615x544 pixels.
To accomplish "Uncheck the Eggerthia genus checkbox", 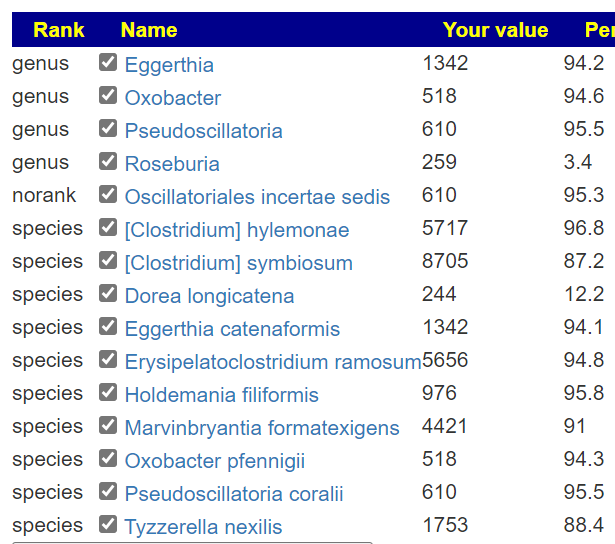I will coord(108,62).
